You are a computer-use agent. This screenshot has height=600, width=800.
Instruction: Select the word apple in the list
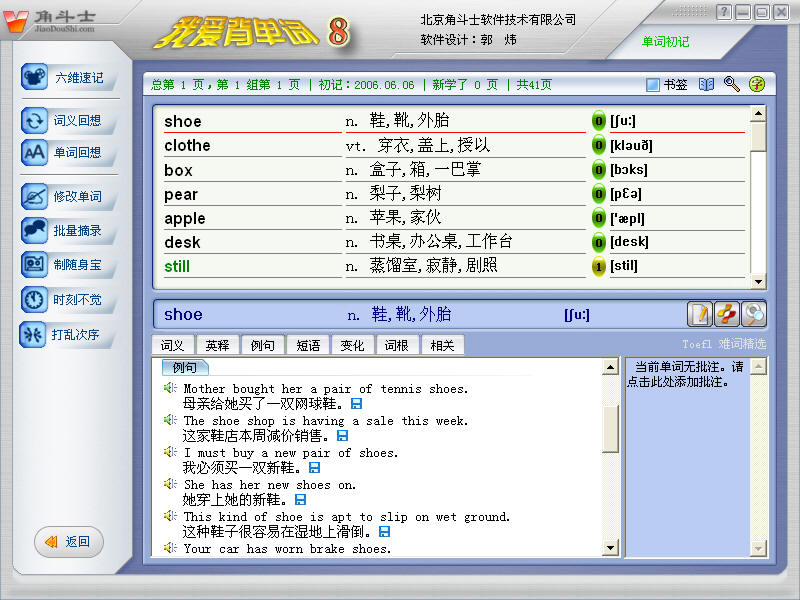click(185, 218)
